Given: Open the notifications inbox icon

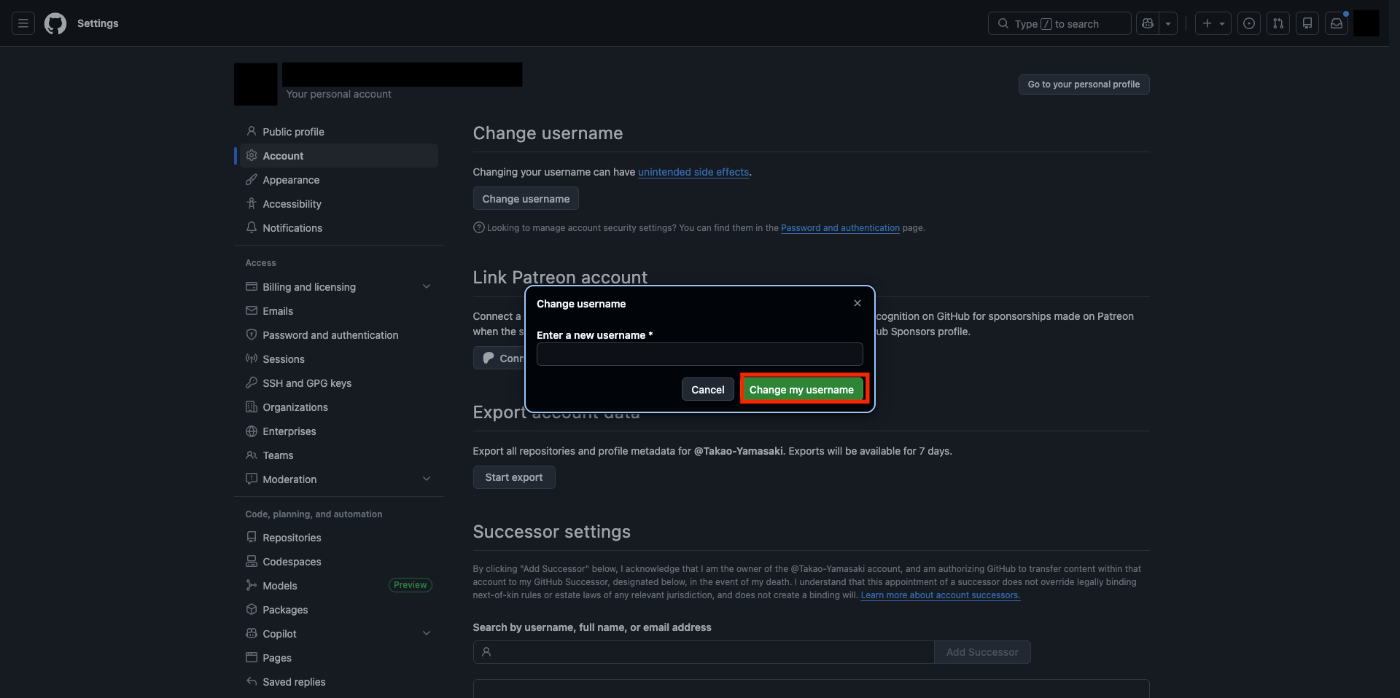Looking at the screenshot, I should (1336, 23).
